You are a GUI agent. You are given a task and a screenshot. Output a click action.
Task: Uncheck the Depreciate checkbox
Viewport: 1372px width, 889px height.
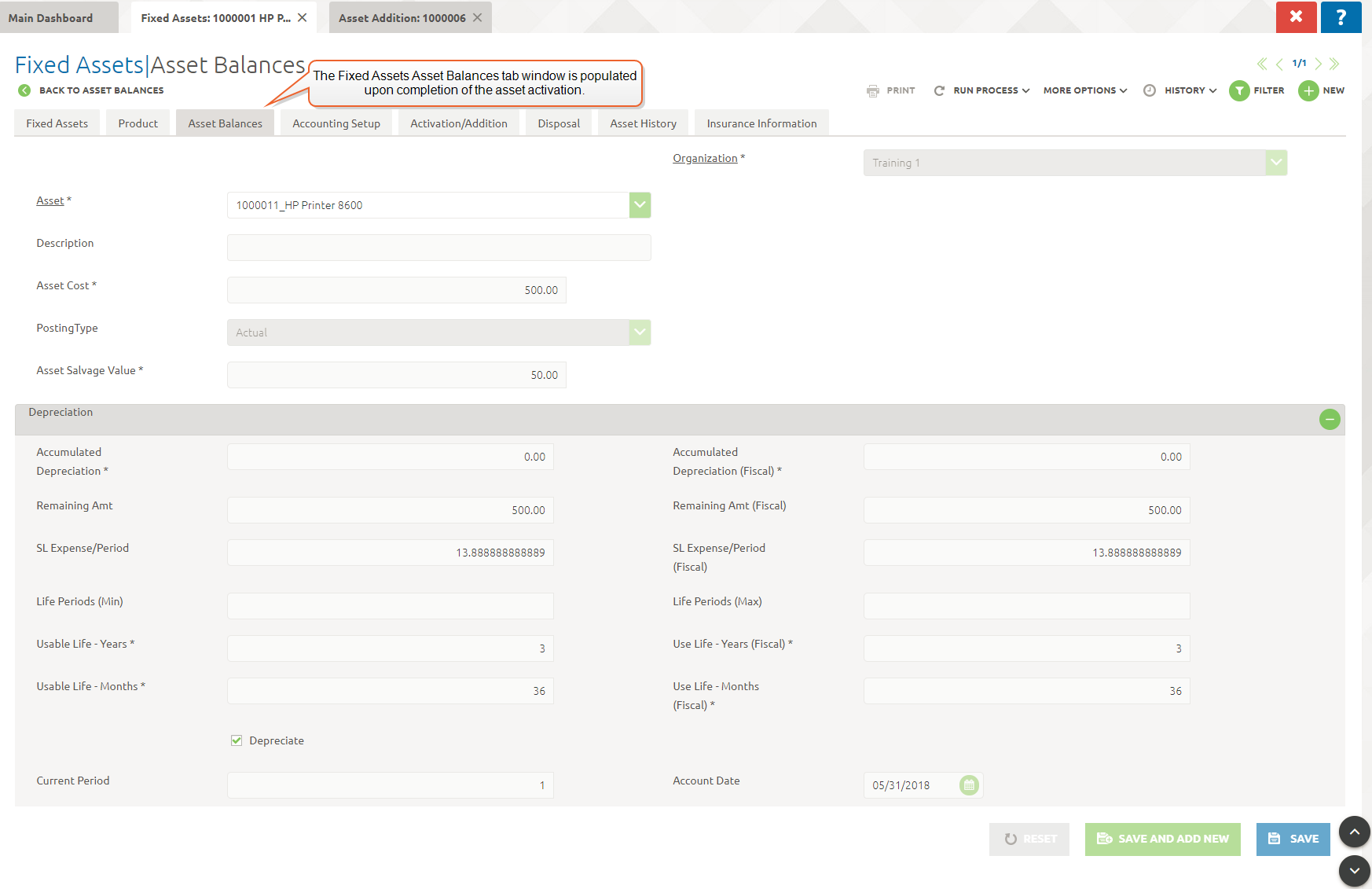pos(237,740)
